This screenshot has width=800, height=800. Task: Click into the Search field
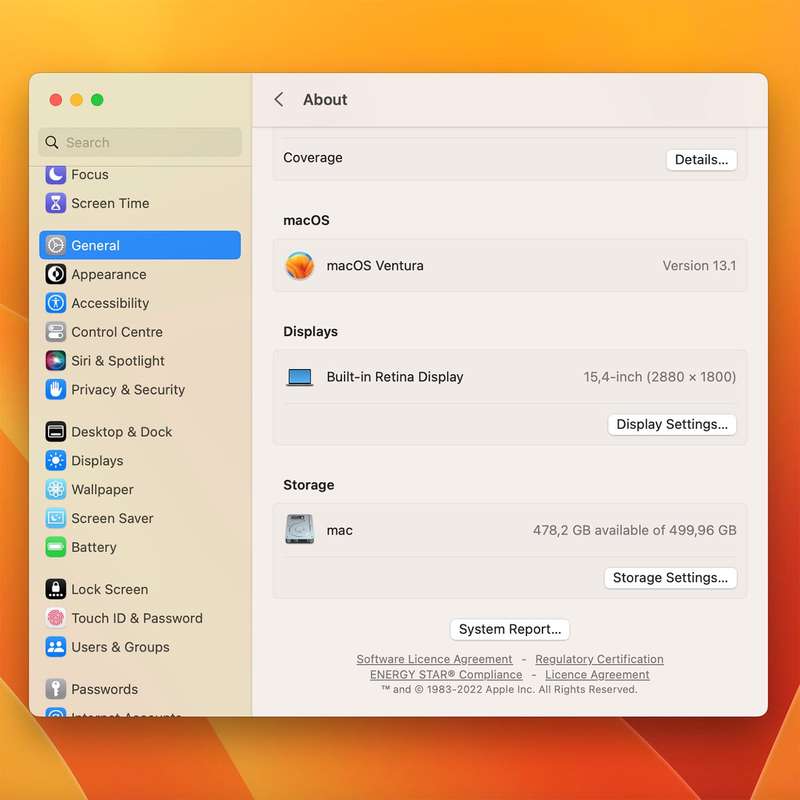tap(140, 142)
